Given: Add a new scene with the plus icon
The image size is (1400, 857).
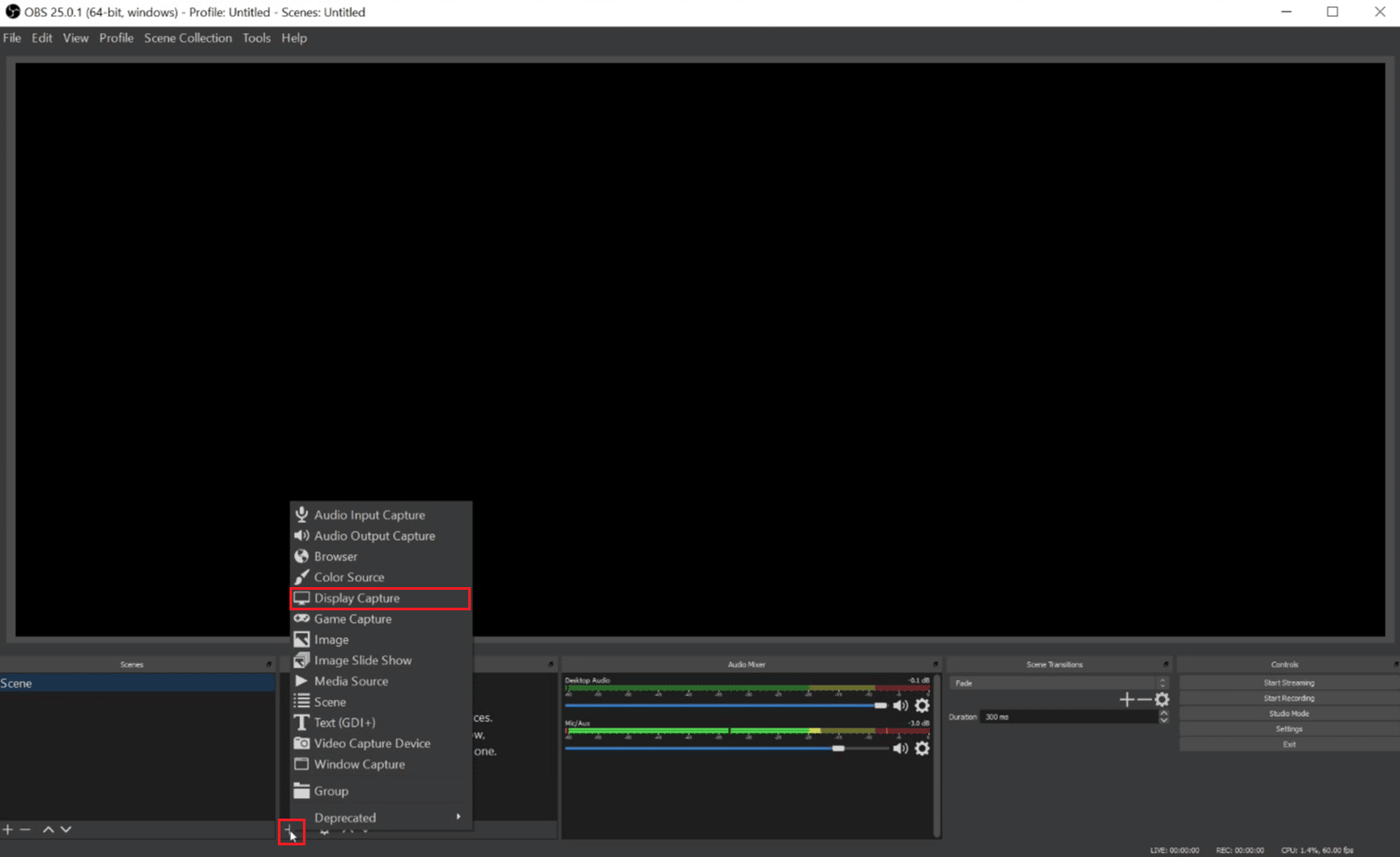Looking at the screenshot, I should coord(7,829).
